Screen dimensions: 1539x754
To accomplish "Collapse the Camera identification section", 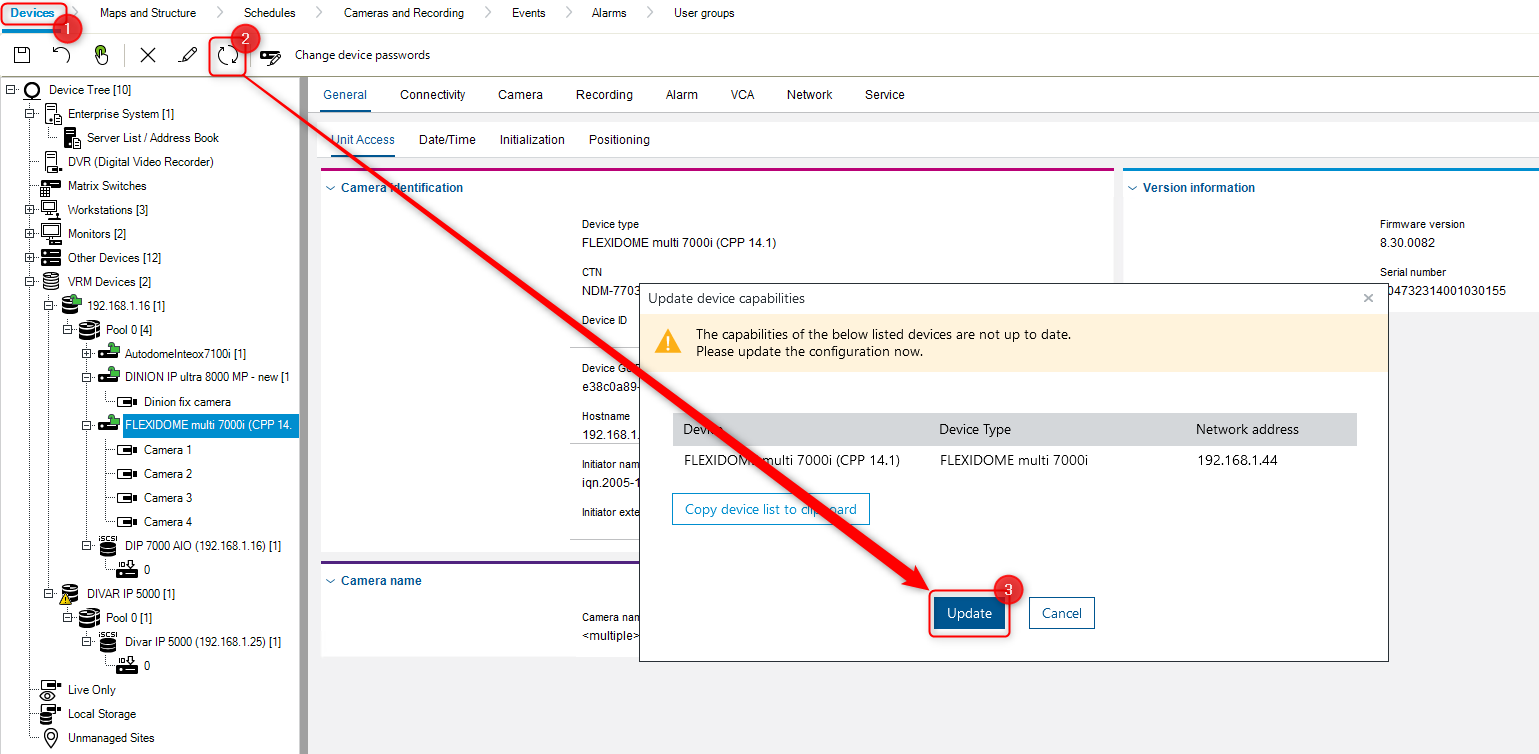I will (x=331, y=187).
